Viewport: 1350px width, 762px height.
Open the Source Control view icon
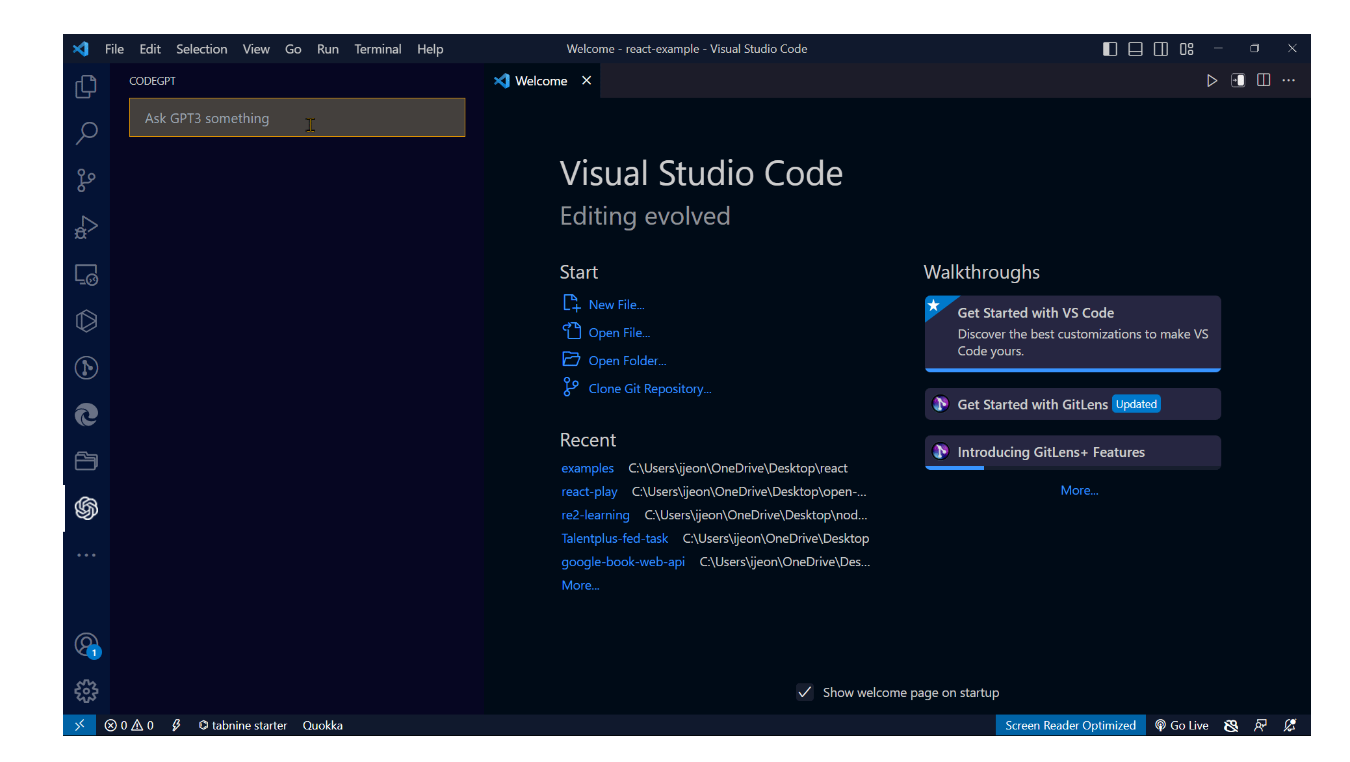[x=86, y=180]
